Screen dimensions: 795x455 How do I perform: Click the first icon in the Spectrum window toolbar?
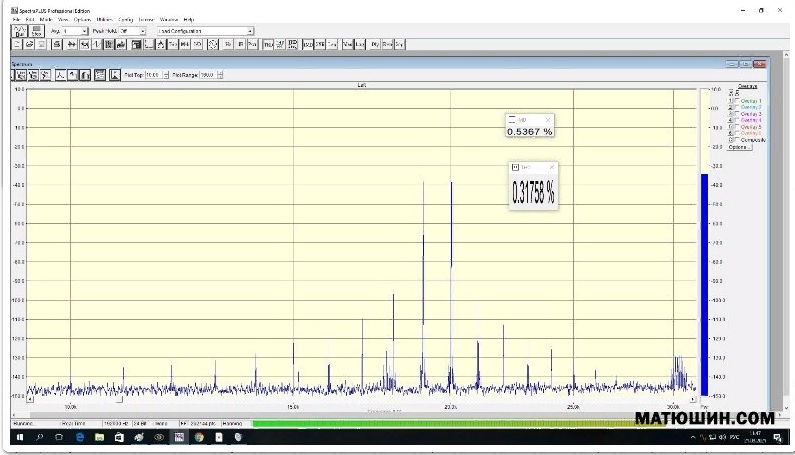[18, 75]
